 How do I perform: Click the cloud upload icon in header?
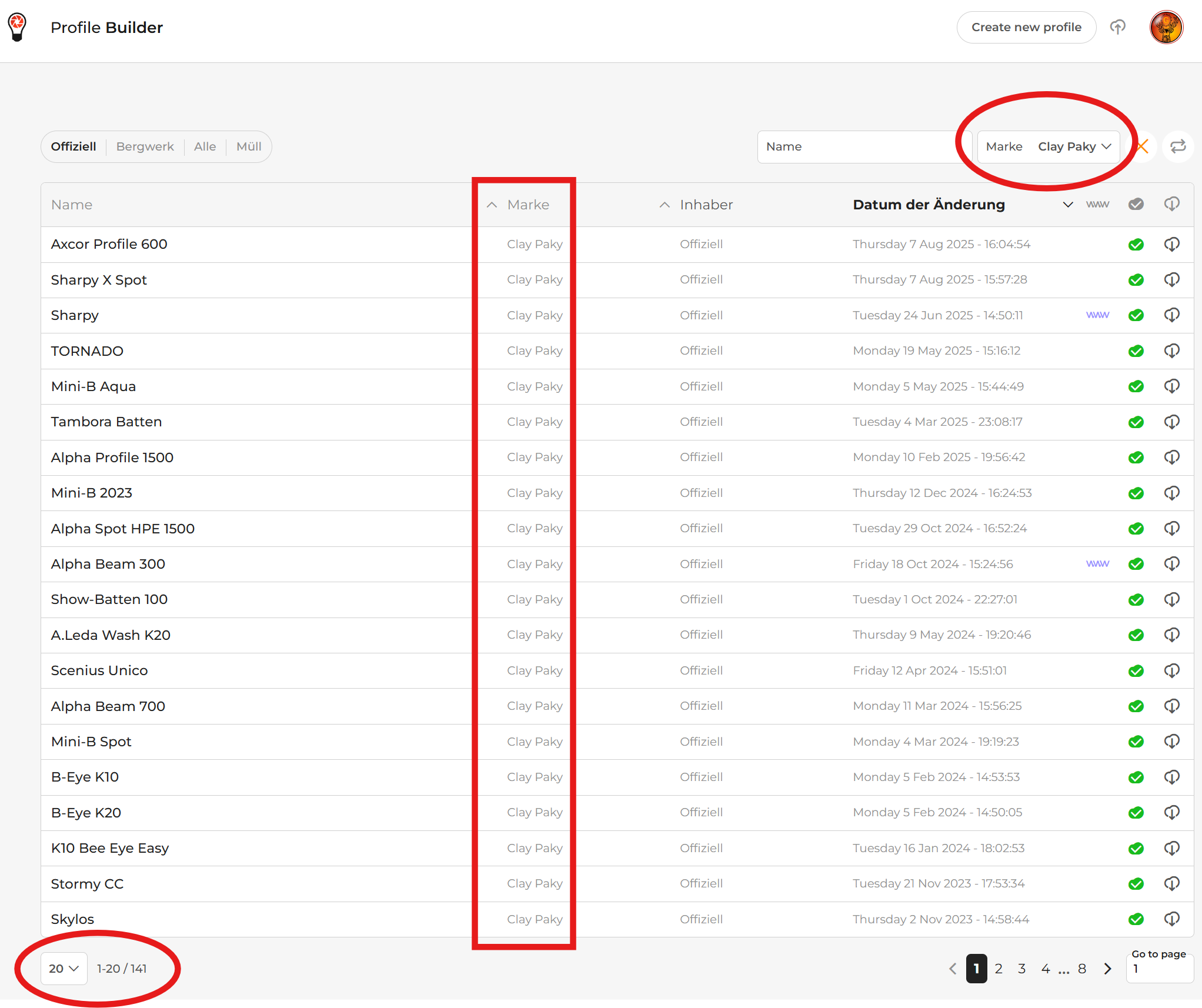point(1117,27)
